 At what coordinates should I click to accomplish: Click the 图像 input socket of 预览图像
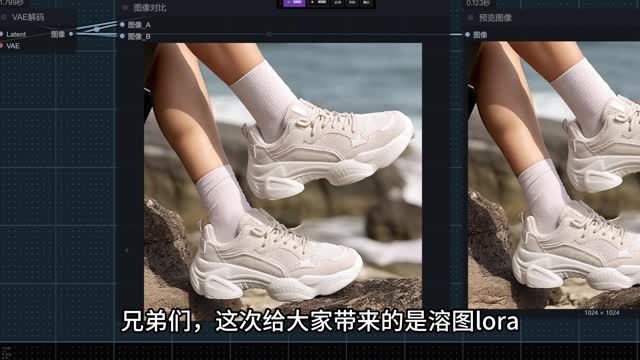click(x=467, y=35)
